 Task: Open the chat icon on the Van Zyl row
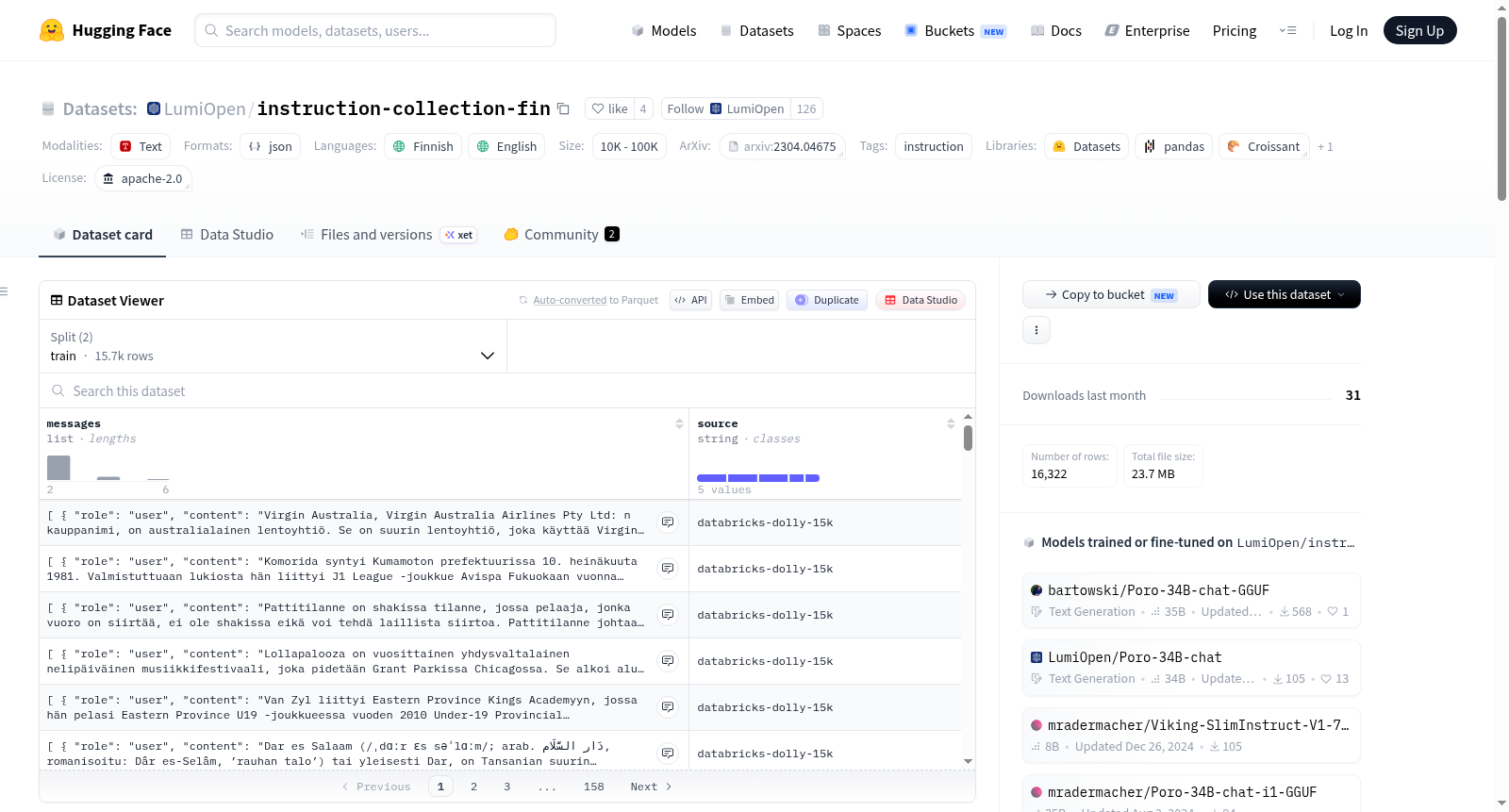[x=668, y=707]
